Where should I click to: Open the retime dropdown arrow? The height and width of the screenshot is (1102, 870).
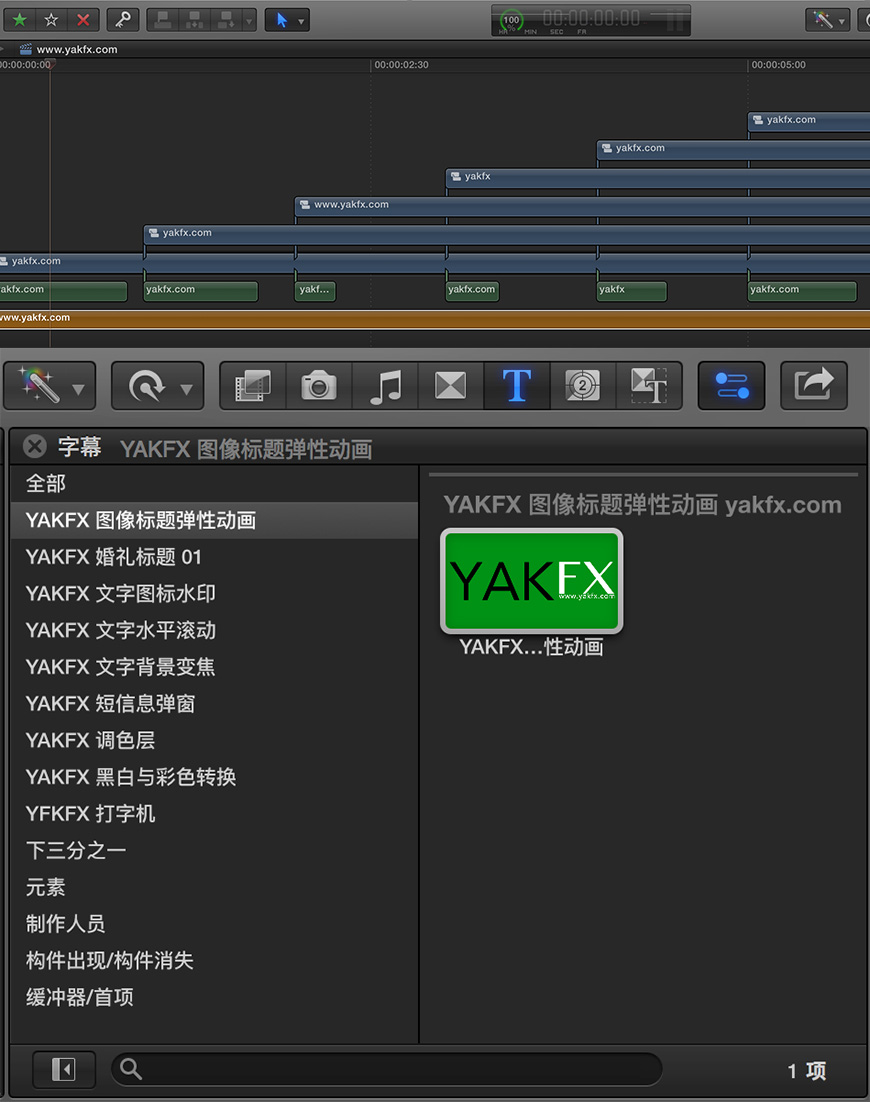pyautogui.click(x=186, y=389)
